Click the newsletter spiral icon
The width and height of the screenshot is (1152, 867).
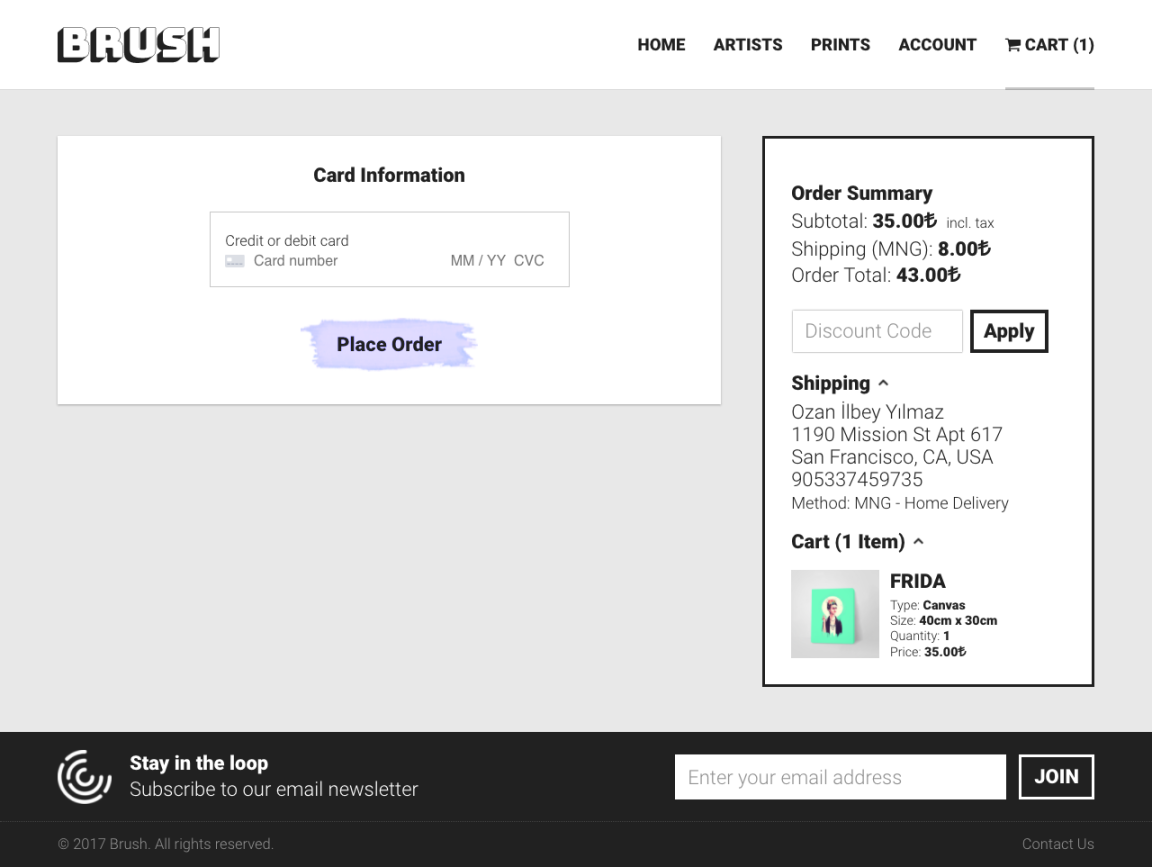point(84,777)
